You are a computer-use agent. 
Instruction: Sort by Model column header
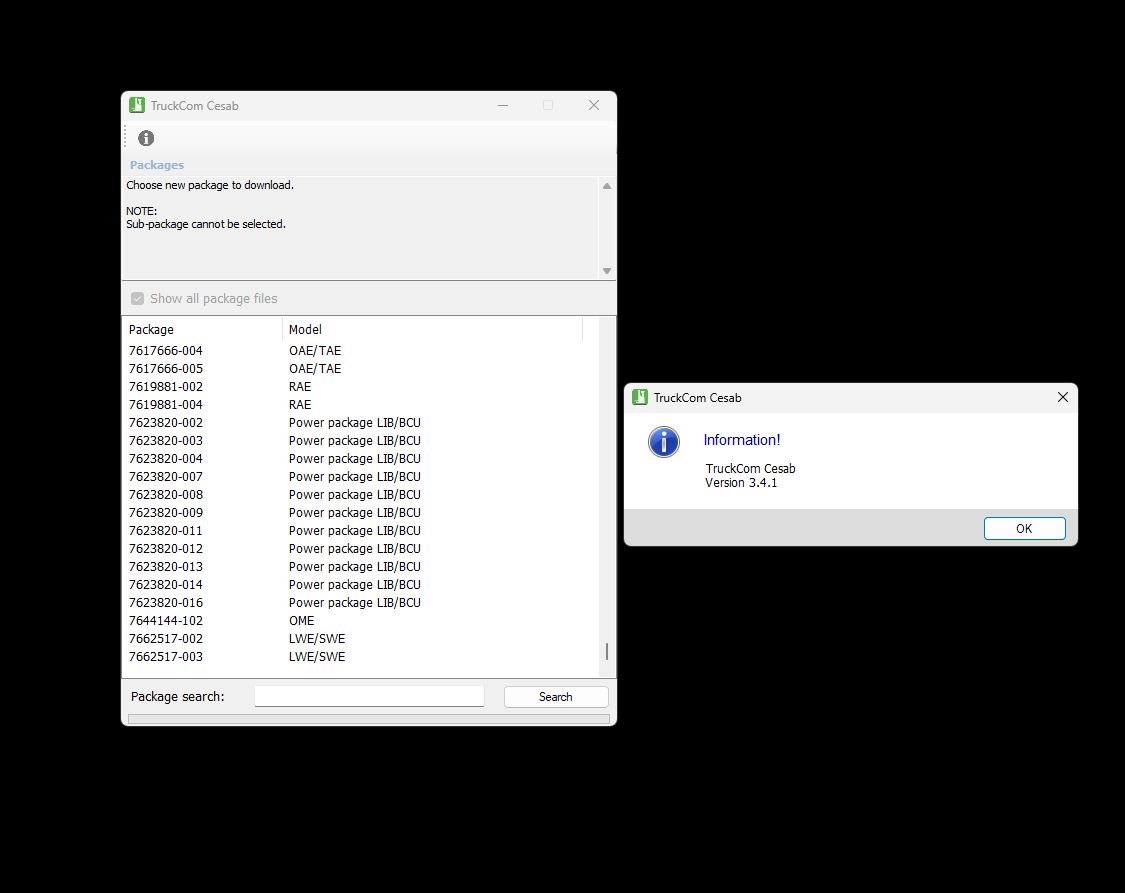[433, 329]
